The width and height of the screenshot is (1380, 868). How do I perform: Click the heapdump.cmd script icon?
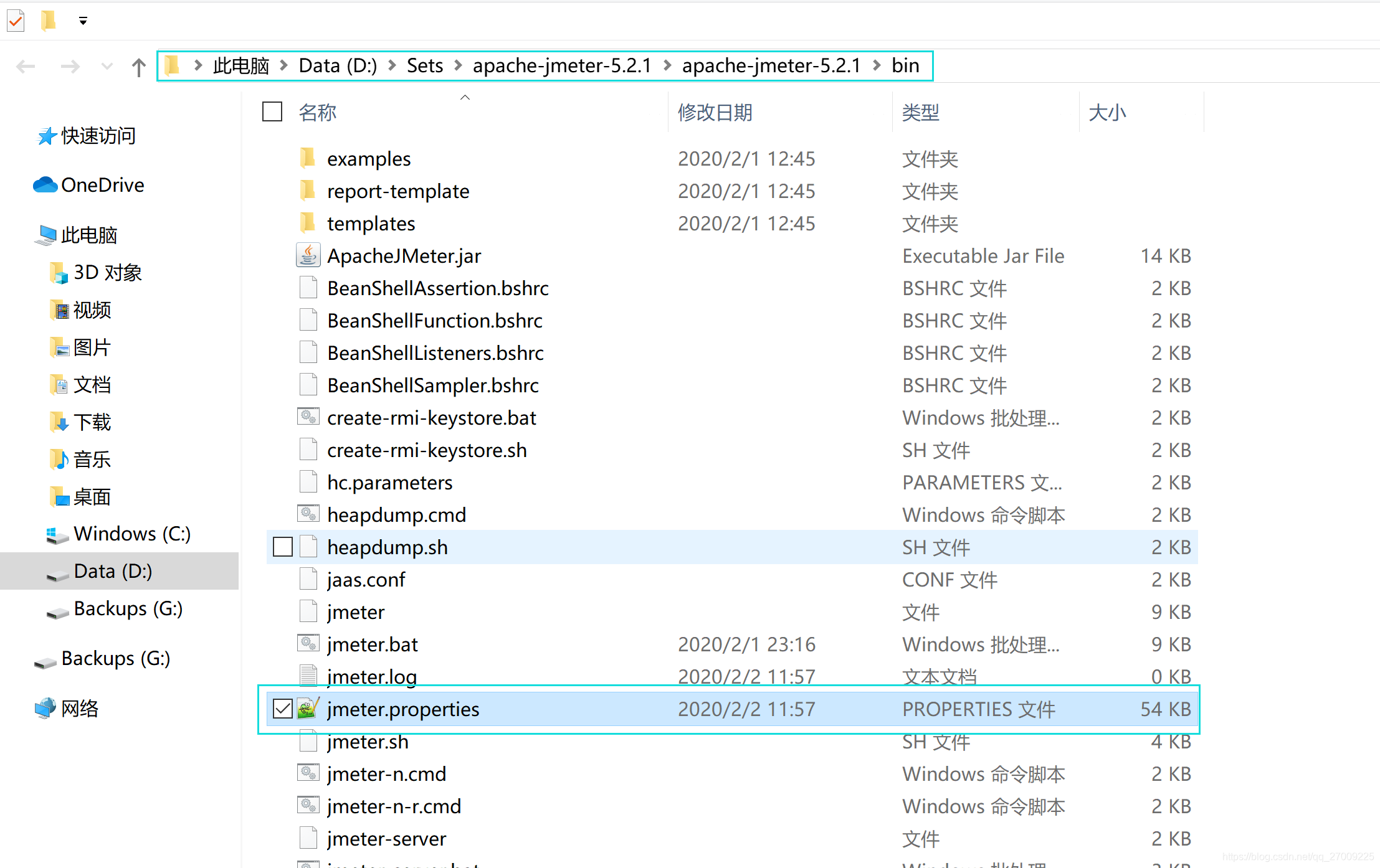tap(308, 514)
